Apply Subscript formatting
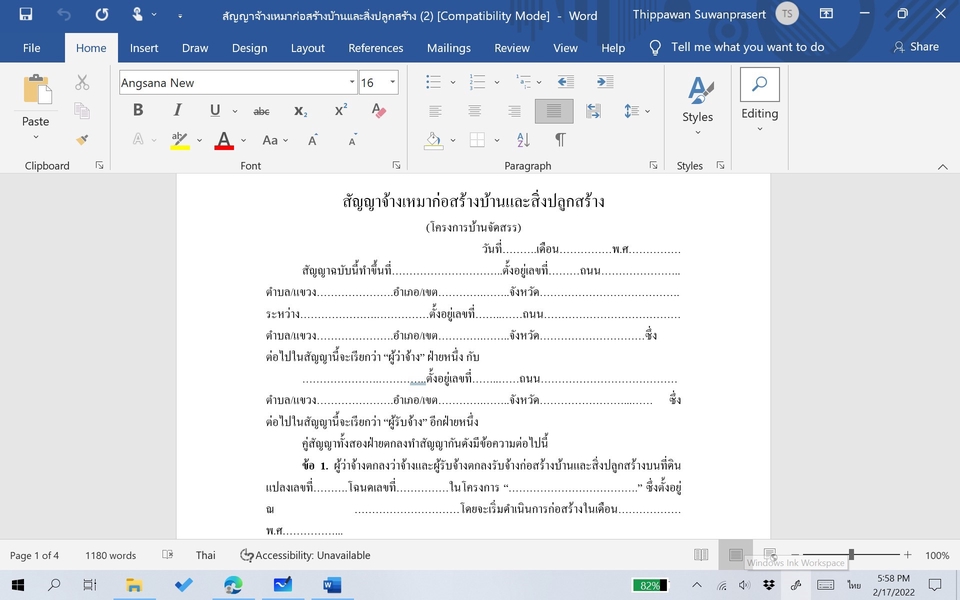The height and width of the screenshot is (600, 960). [x=301, y=111]
